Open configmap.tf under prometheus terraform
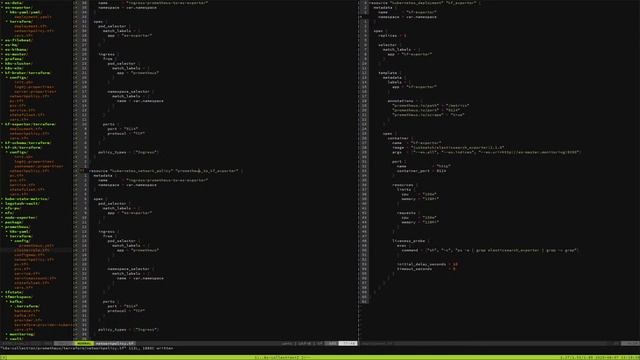The height and width of the screenshot is (360, 640). 29,255
